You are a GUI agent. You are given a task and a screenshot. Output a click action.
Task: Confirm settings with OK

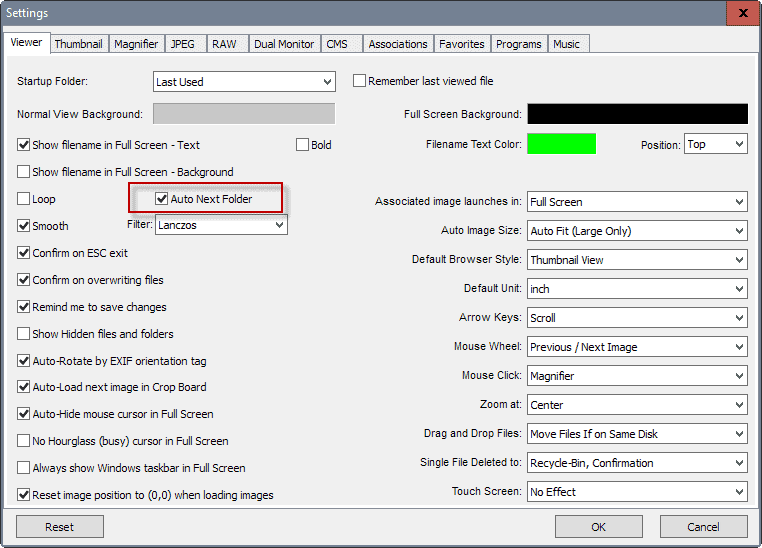coord(599,527)
